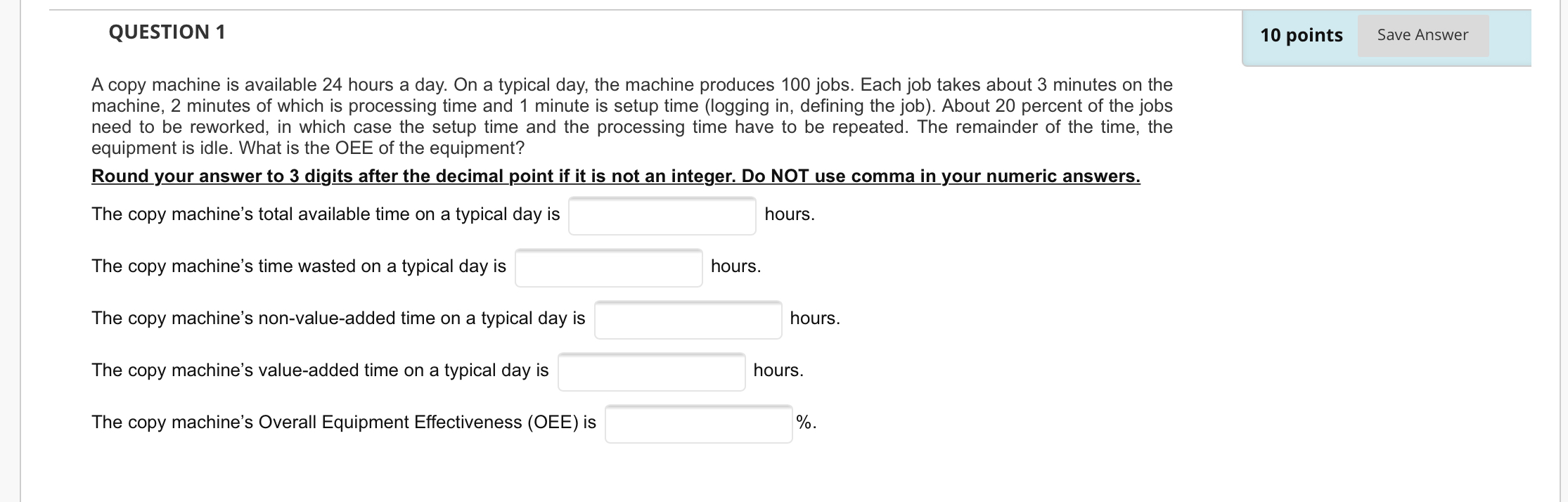Click the OEE percentage input field

click(x=699, y=423)
